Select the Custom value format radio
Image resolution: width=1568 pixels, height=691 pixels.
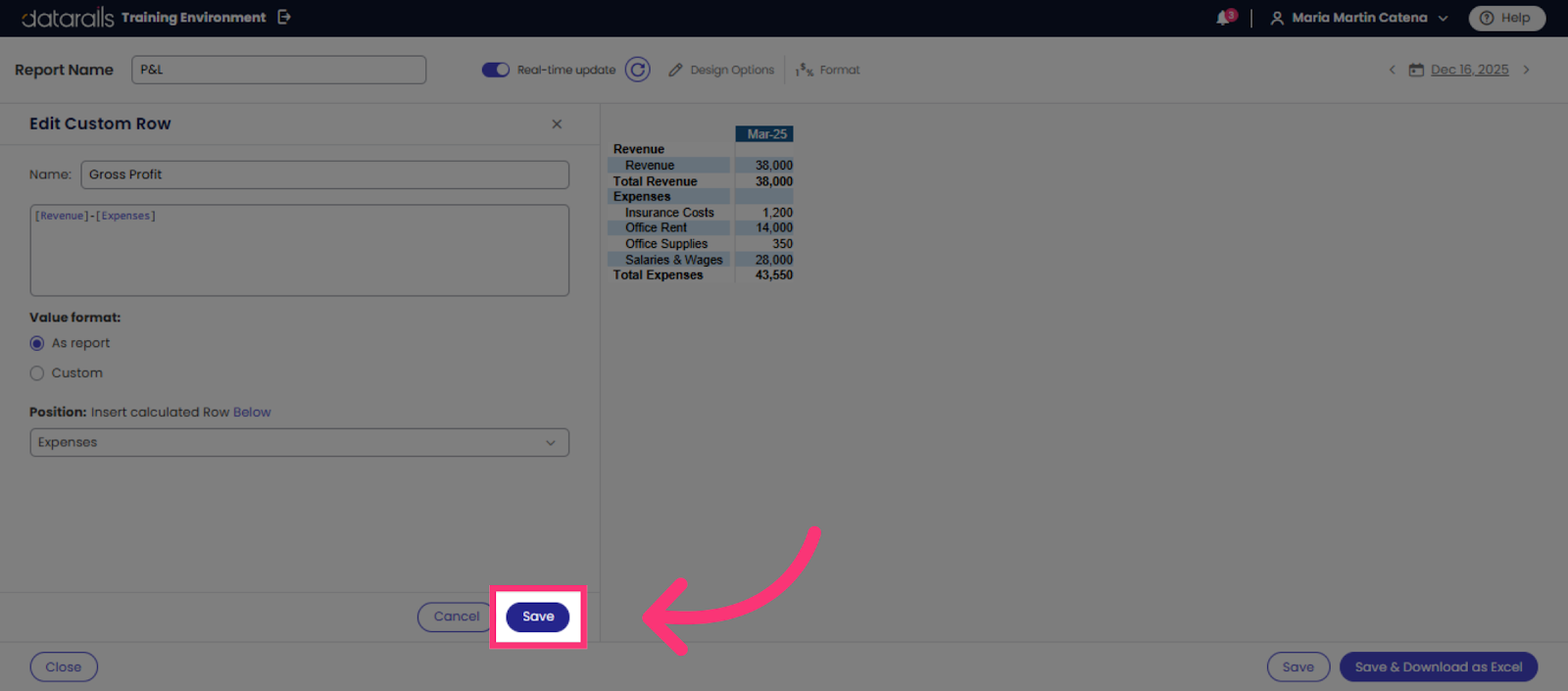click(x=37, y=373)
